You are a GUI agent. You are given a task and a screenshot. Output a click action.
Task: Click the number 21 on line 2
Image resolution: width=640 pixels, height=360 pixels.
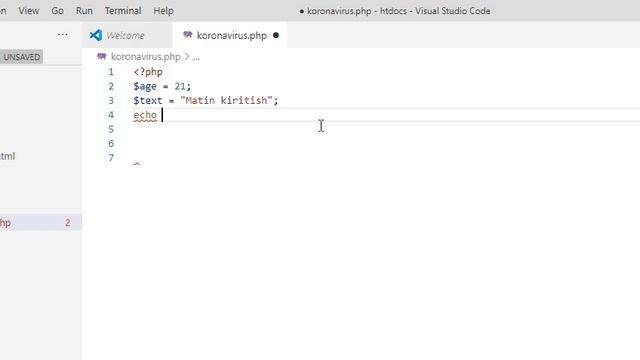click(x=180, y=86)
